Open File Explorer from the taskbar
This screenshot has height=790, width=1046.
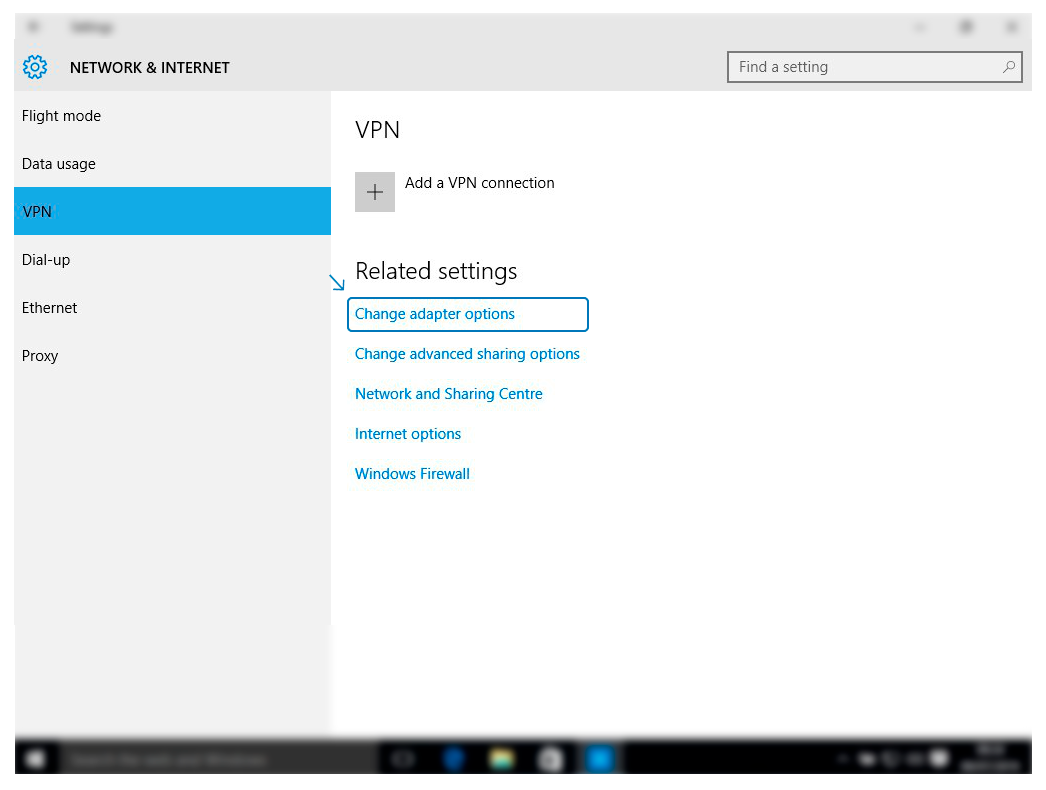pos(501,759)
